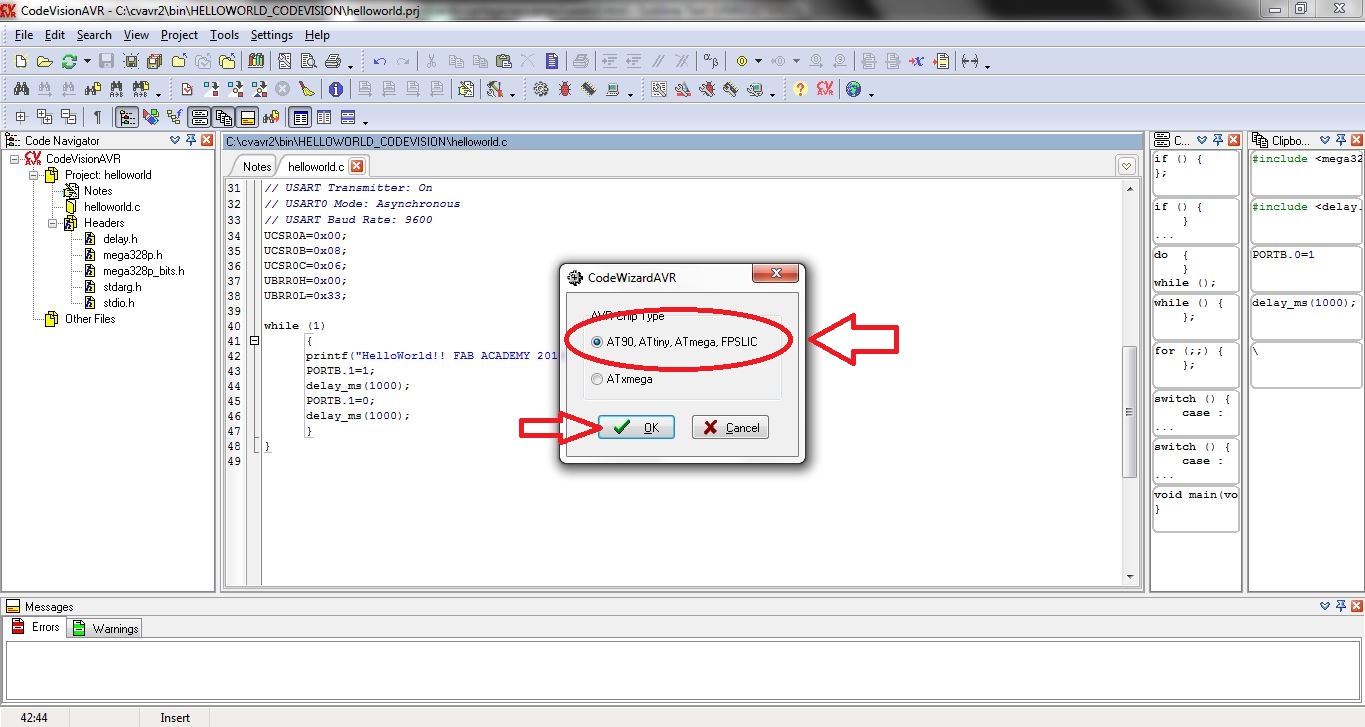Click the alpha-beta character icon
1365x727 pixels.
tap(710, 61)
